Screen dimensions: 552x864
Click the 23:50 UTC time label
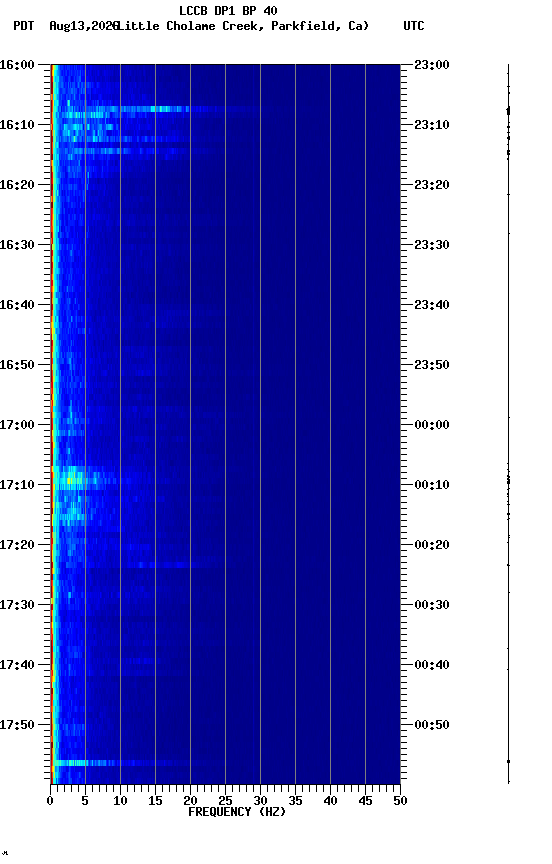click(432, 365)
